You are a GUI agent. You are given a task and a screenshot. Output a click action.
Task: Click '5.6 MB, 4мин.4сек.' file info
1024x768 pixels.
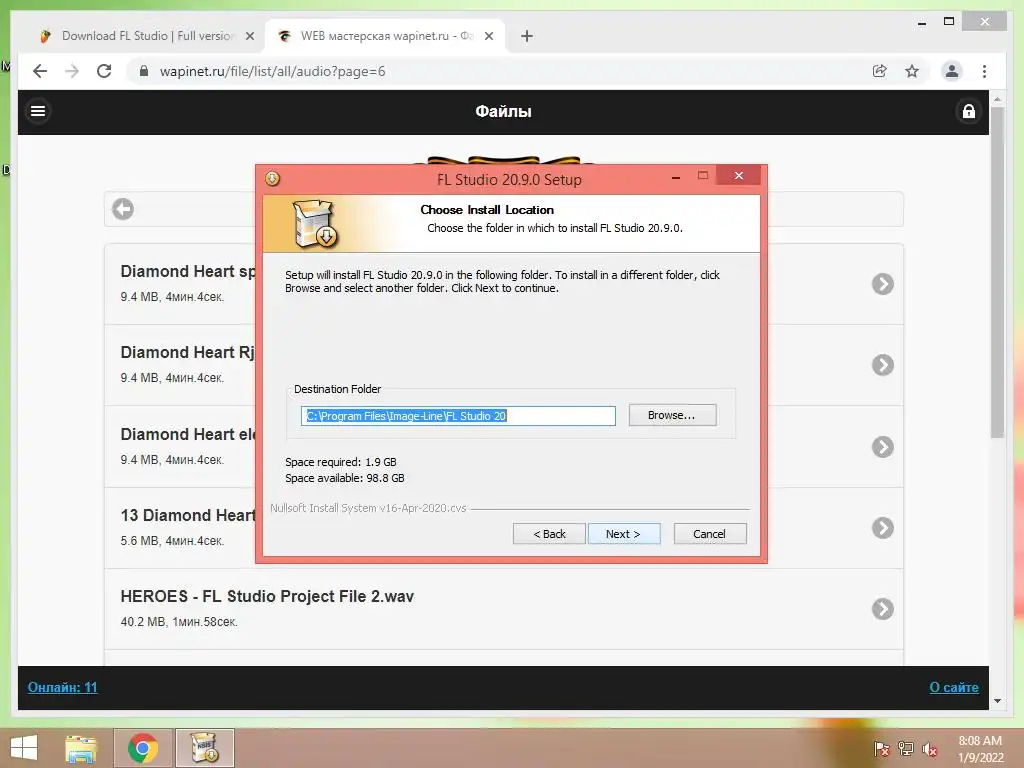(172, 541)
